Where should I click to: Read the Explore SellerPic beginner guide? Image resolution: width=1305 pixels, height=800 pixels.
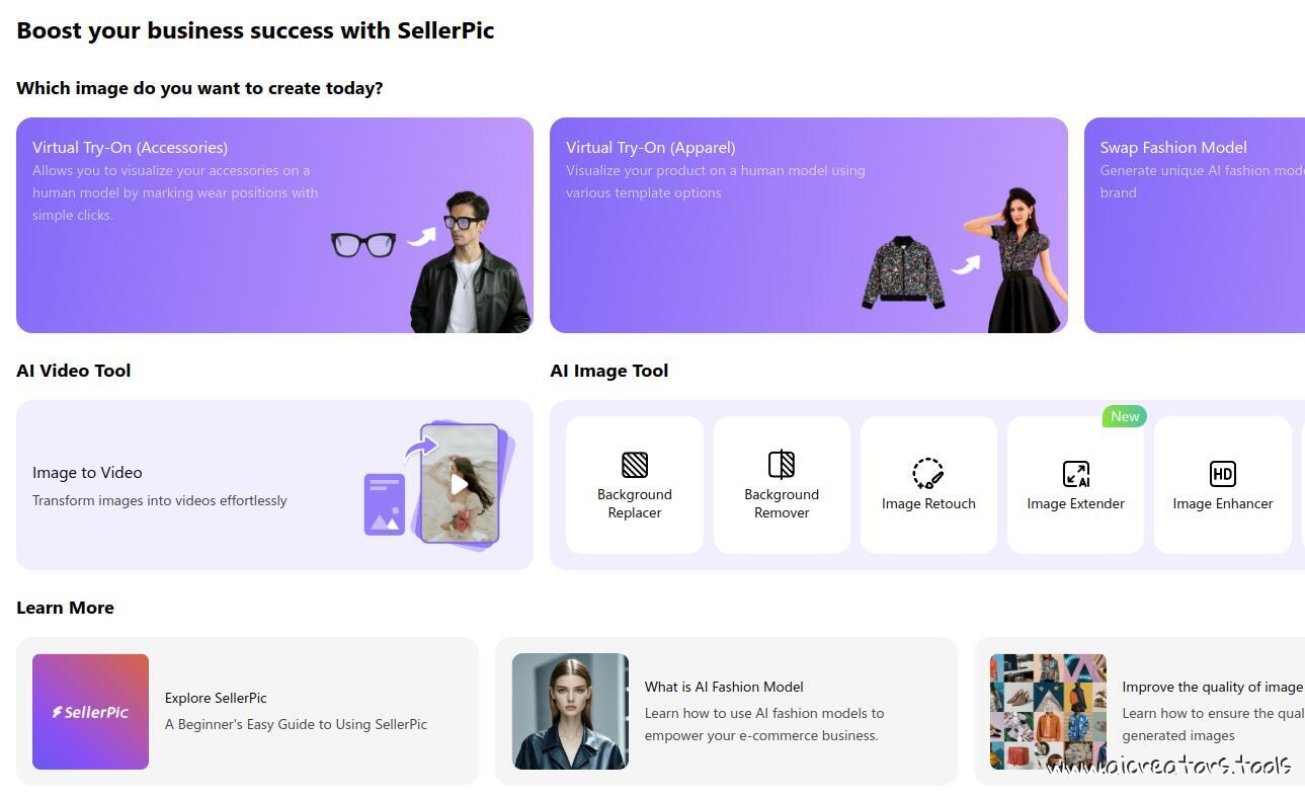tap(295, 711)
